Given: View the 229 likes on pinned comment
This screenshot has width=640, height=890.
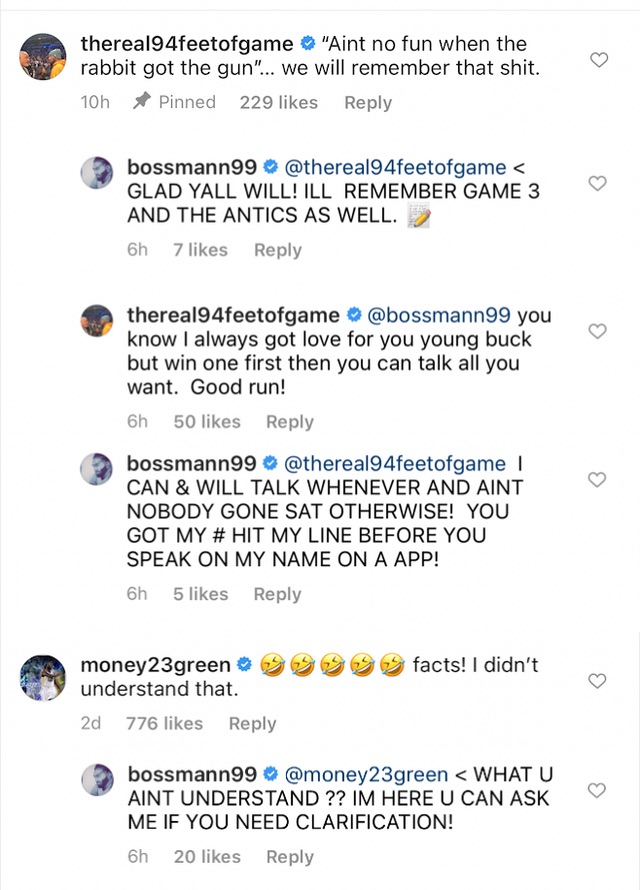Looking at the screenshot, I should point(278,102).
